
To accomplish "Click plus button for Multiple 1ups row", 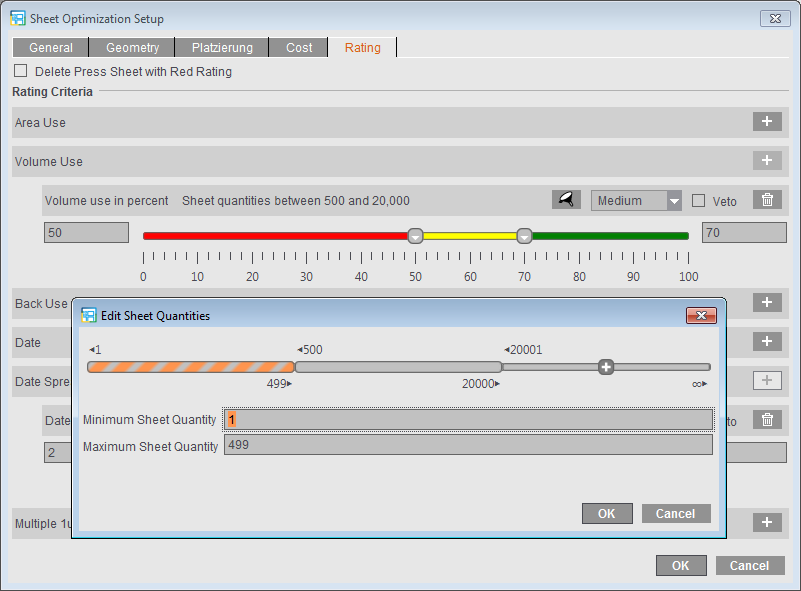I will [766, 522].
